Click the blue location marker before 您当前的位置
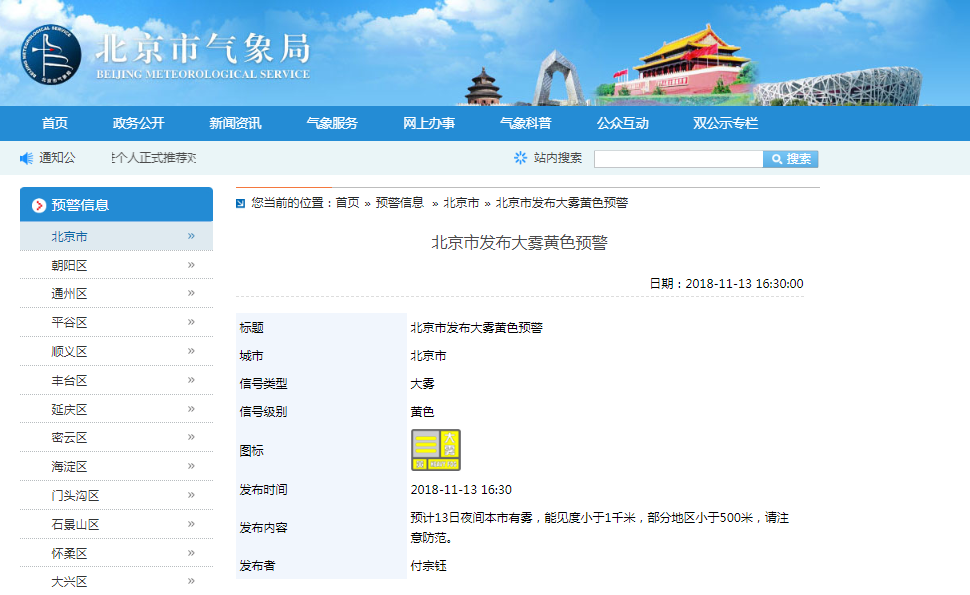This screenshot has width=970, height=595. (241, 203)
